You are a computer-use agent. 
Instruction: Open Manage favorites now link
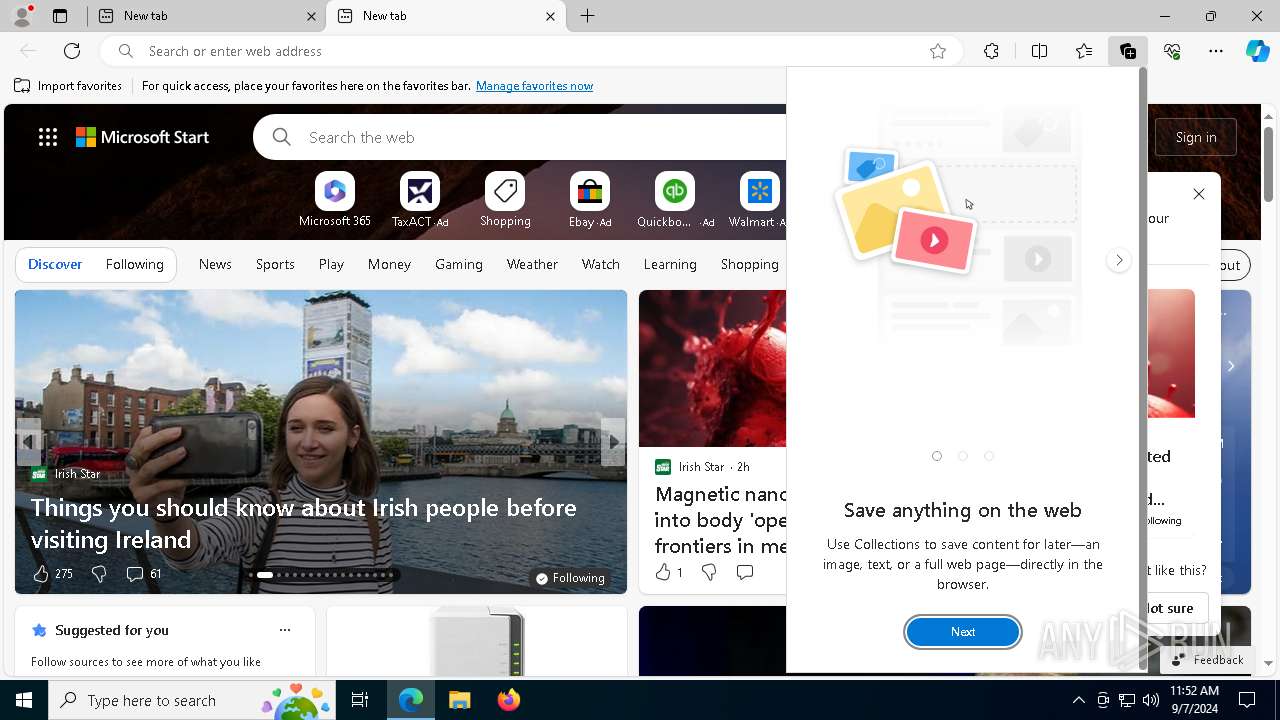pyautogui.click(x=534, y=86)
